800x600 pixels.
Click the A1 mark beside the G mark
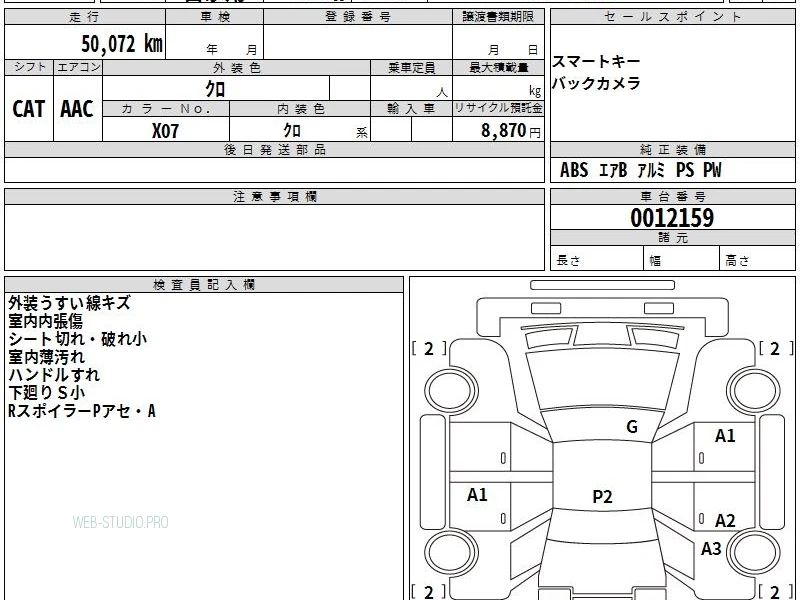(725, 436)
